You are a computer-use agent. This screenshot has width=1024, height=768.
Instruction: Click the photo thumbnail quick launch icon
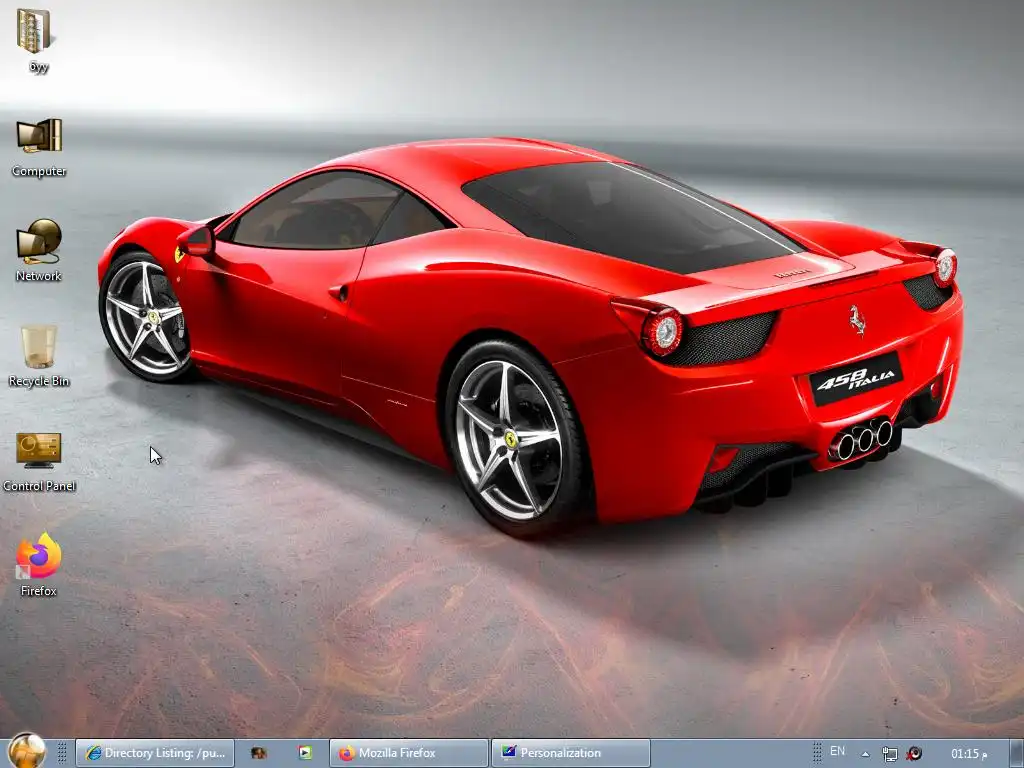click(259, 753)
